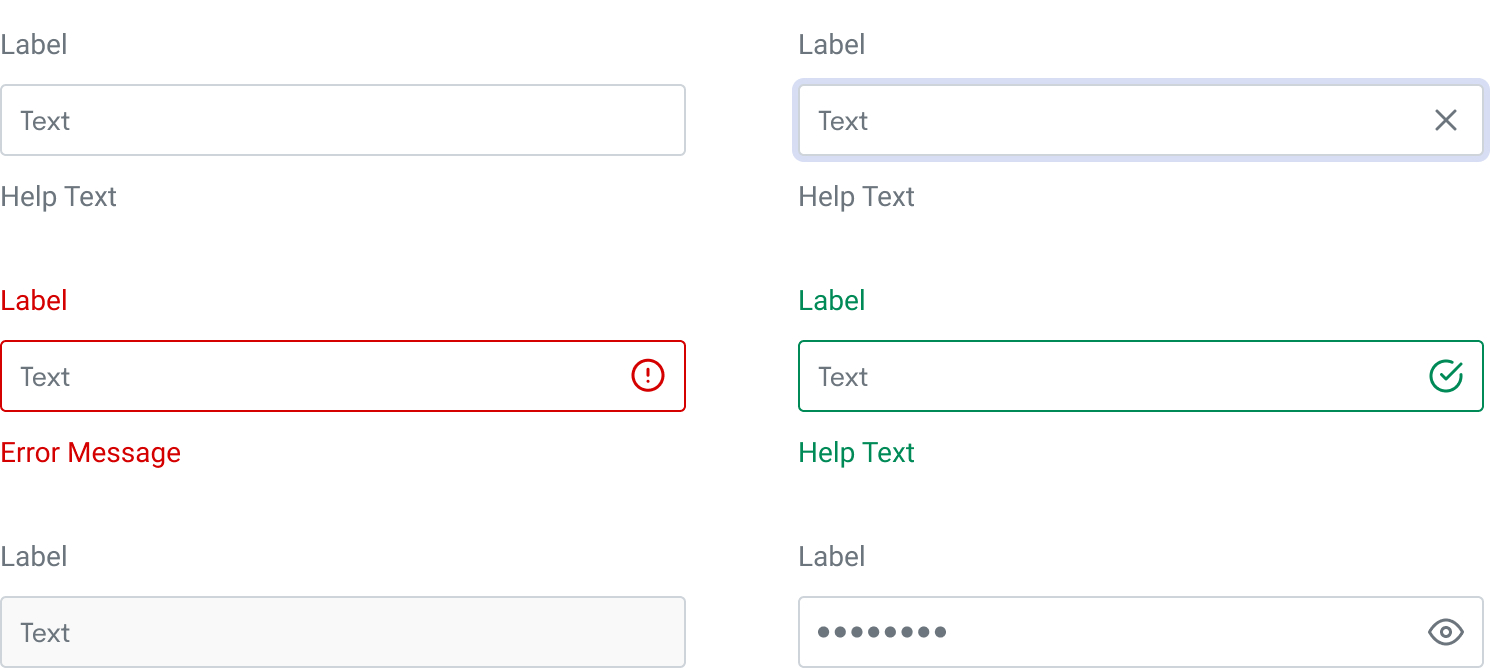Click the Label above the disabled field
Image resolution: width=1490 pixels, height=668 pixels.
click(x=34, y=556)
